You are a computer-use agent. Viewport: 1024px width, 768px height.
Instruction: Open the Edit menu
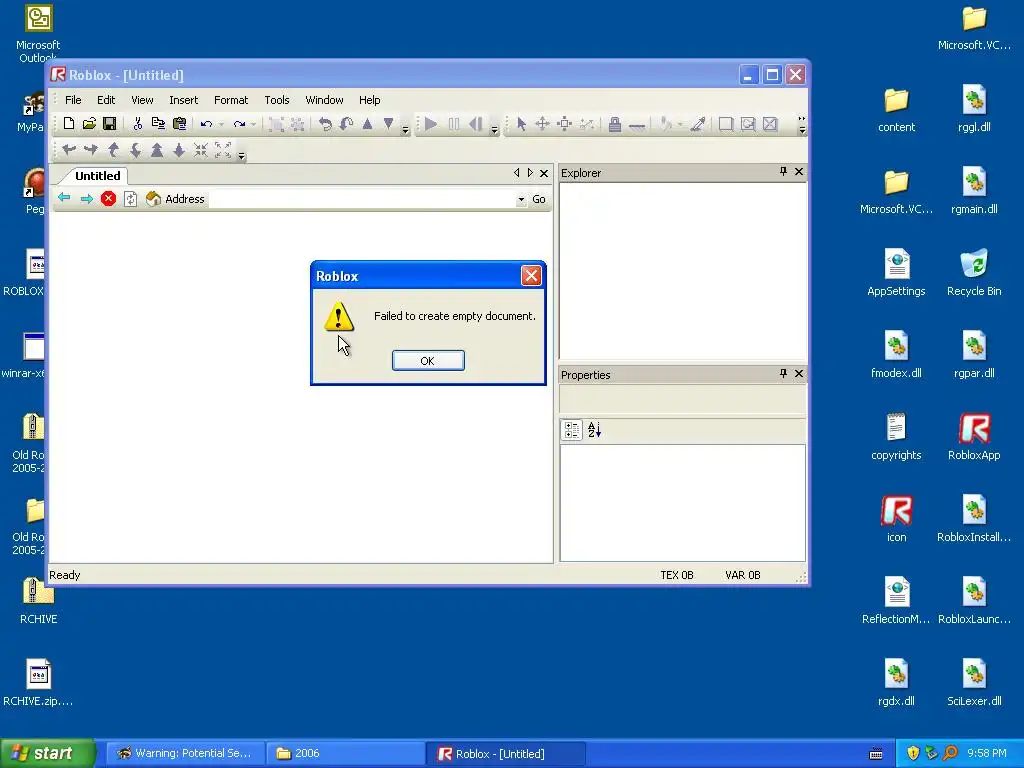(106, 100)
